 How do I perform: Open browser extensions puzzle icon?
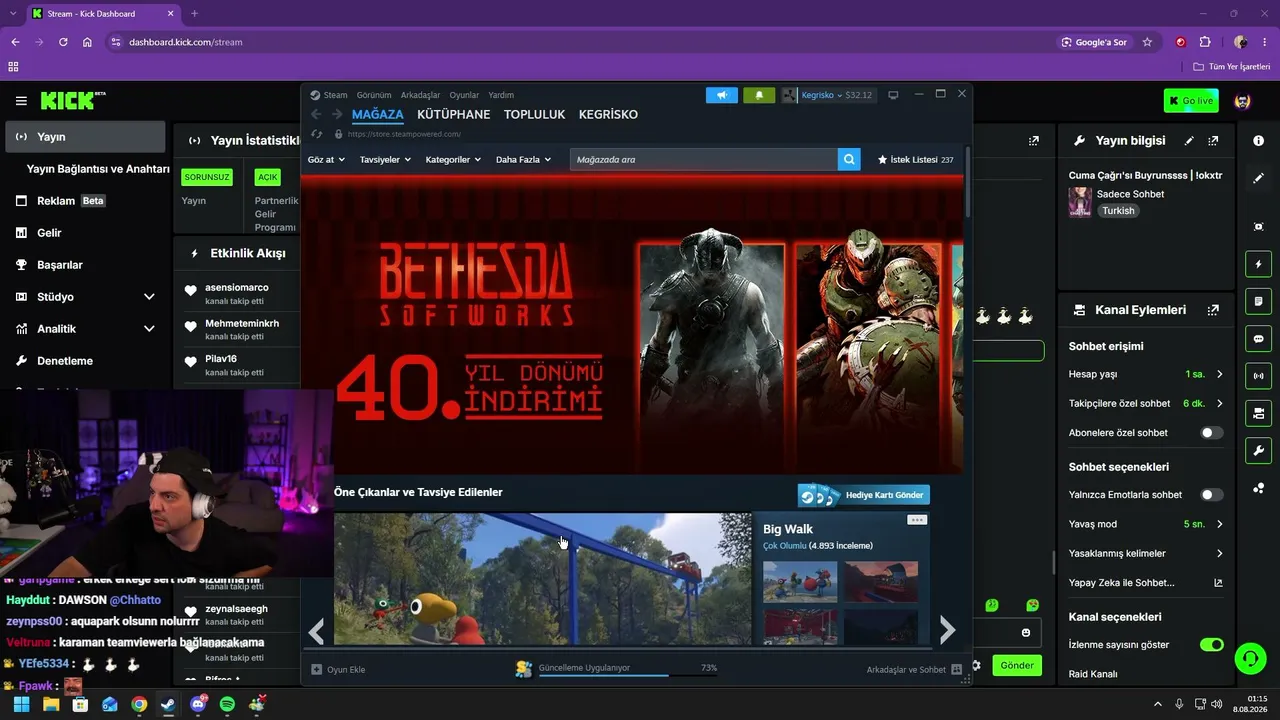pyautogui.click(x=1205, y=42)
